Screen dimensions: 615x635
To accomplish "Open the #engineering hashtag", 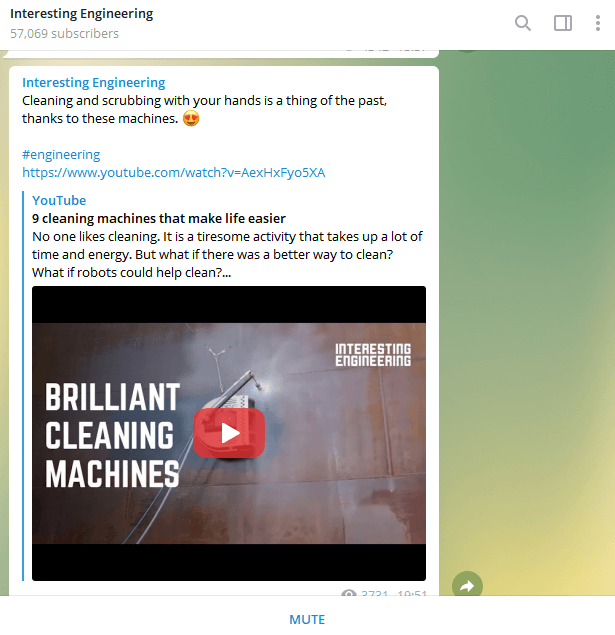I will (61, 154).
